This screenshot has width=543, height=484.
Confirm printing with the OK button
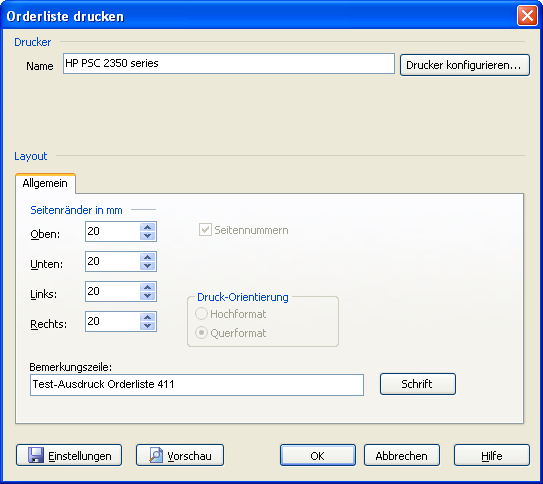coord(318,455)
